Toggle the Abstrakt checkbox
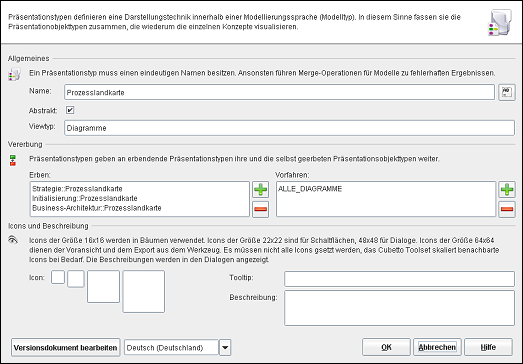This screenshot has height=364, width=523. click(70, 110)
